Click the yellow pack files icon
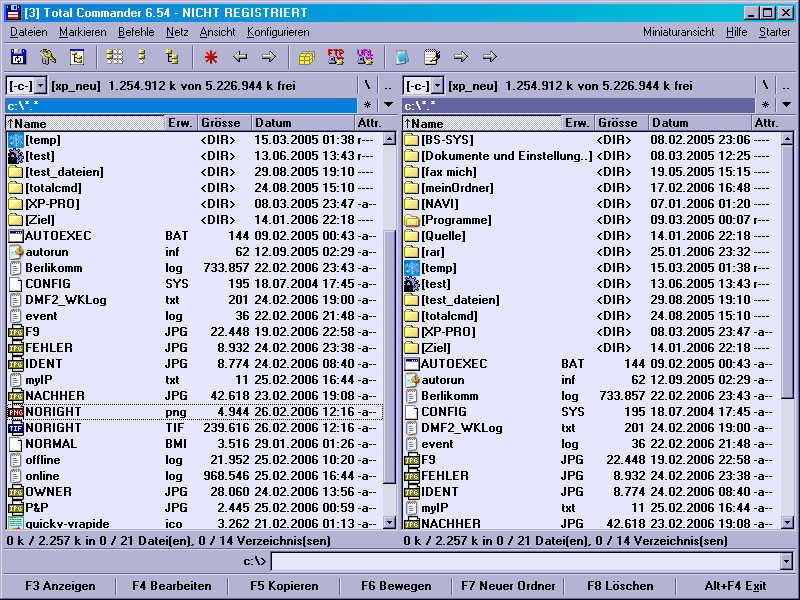Screen dimensions: 800x600 pyautogui.click(x=307, y=57)
